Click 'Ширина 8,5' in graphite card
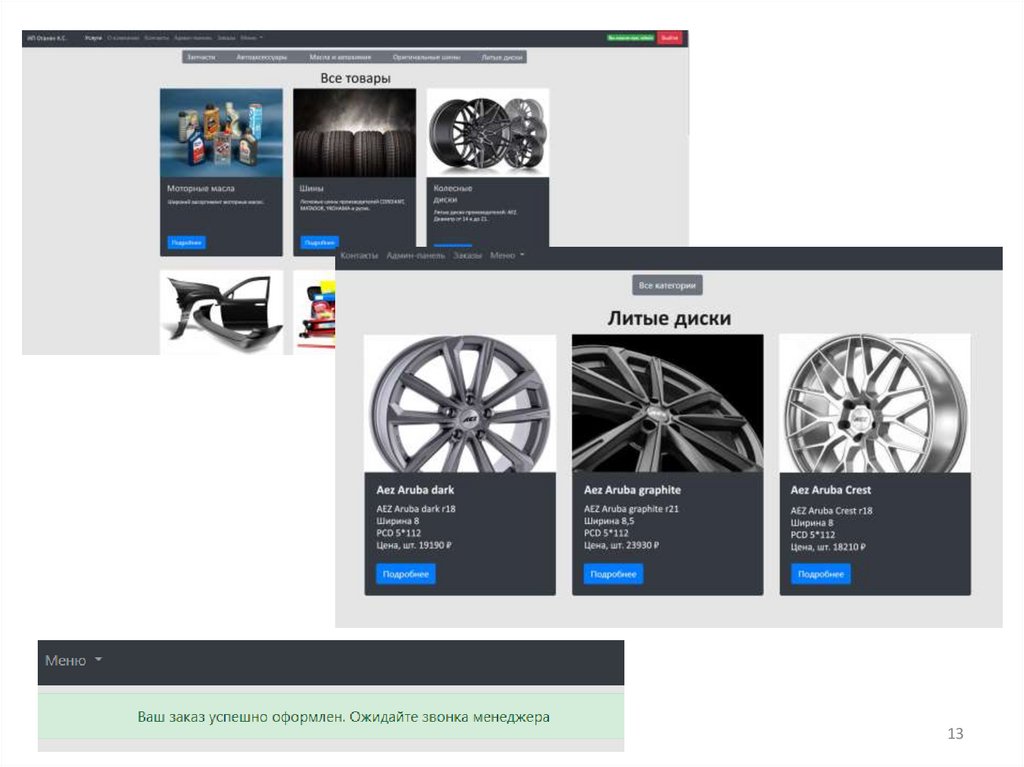 tap(609, 521)
